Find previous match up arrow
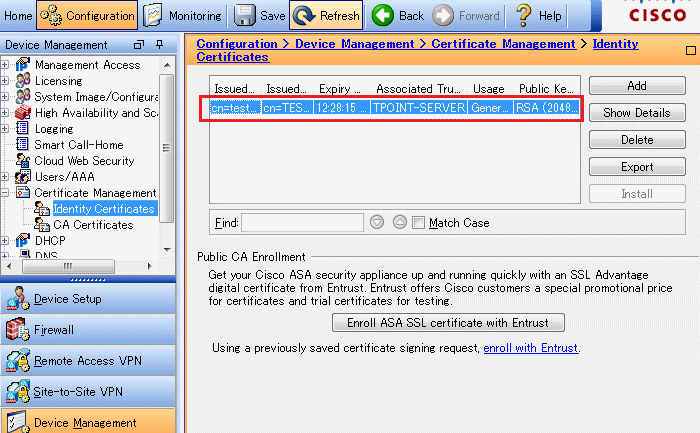 click(400, 222)
